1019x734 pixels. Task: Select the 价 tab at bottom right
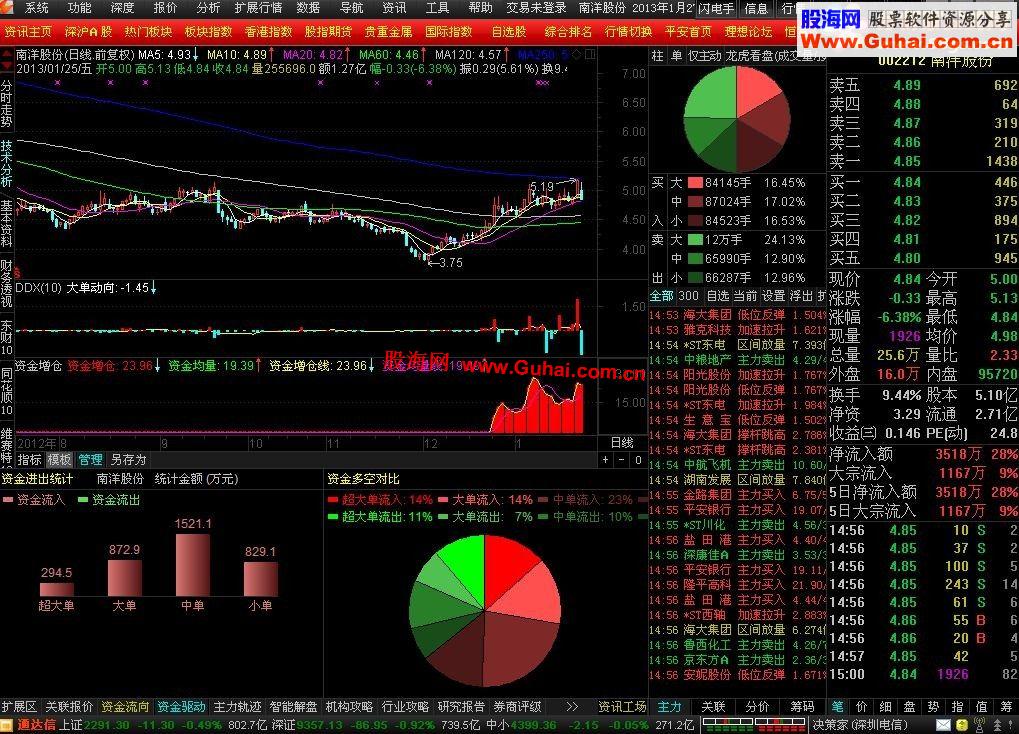[861, 706]
